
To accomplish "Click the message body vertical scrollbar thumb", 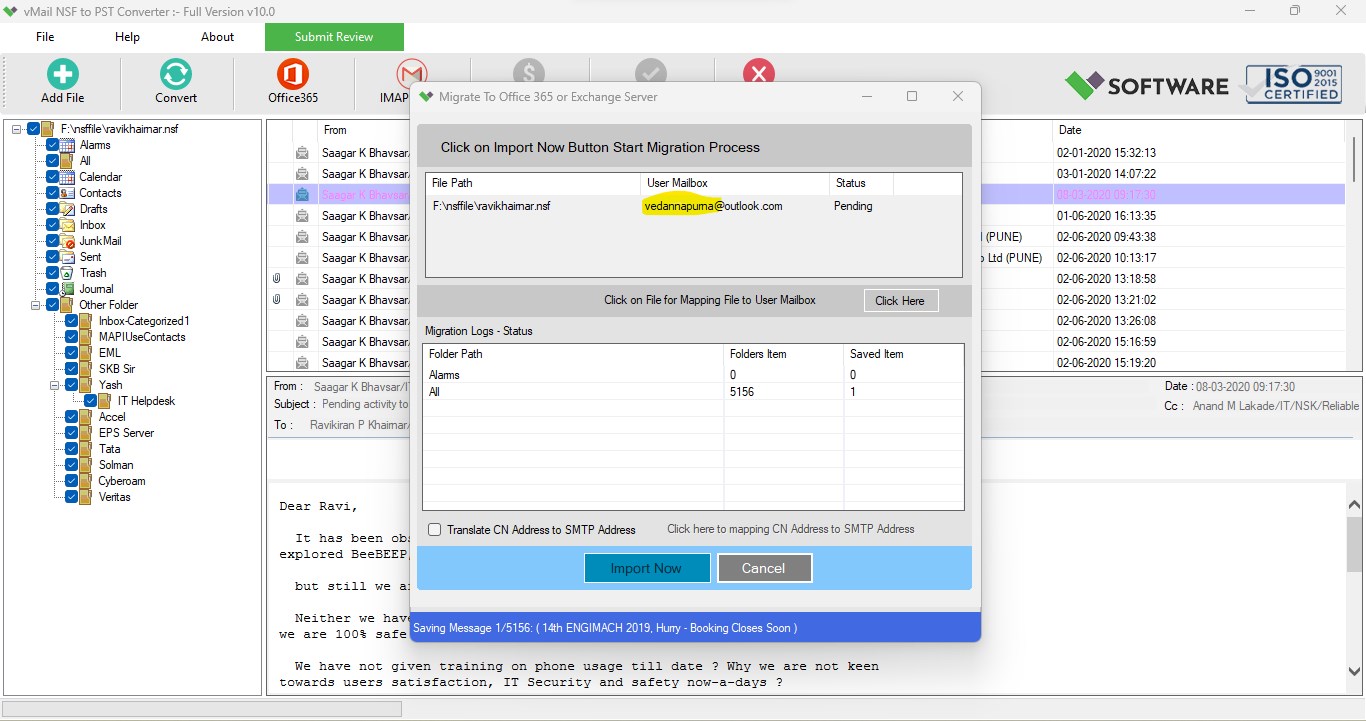I will coord(1354,545).
